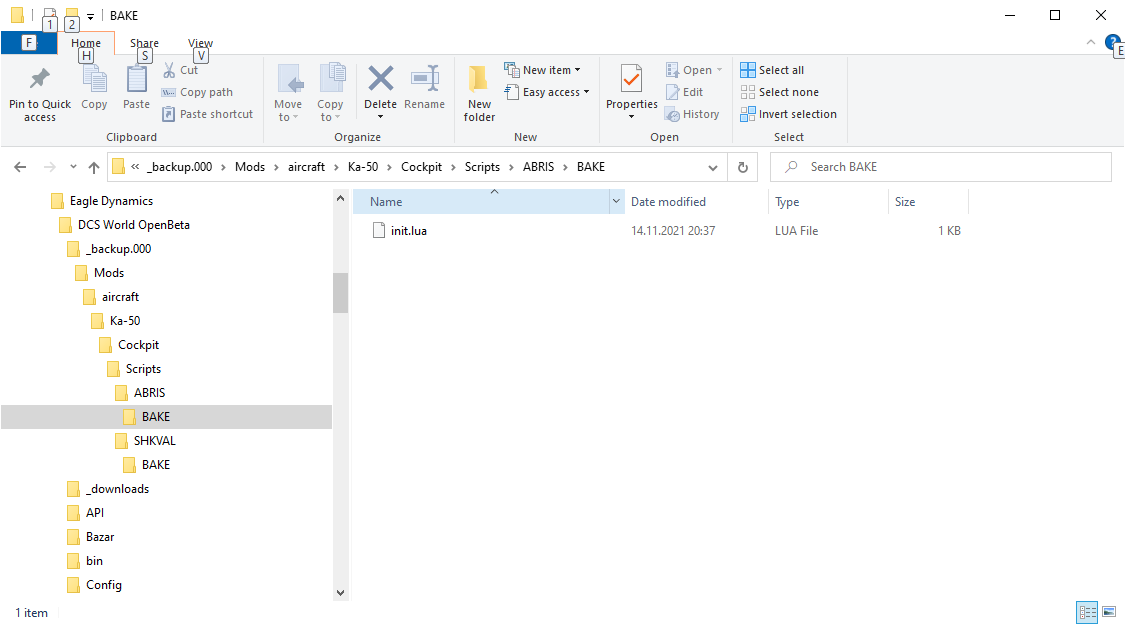Click the Rename icon in ribbon
The height and width of the screenshot is (625, 1125).
425,78
